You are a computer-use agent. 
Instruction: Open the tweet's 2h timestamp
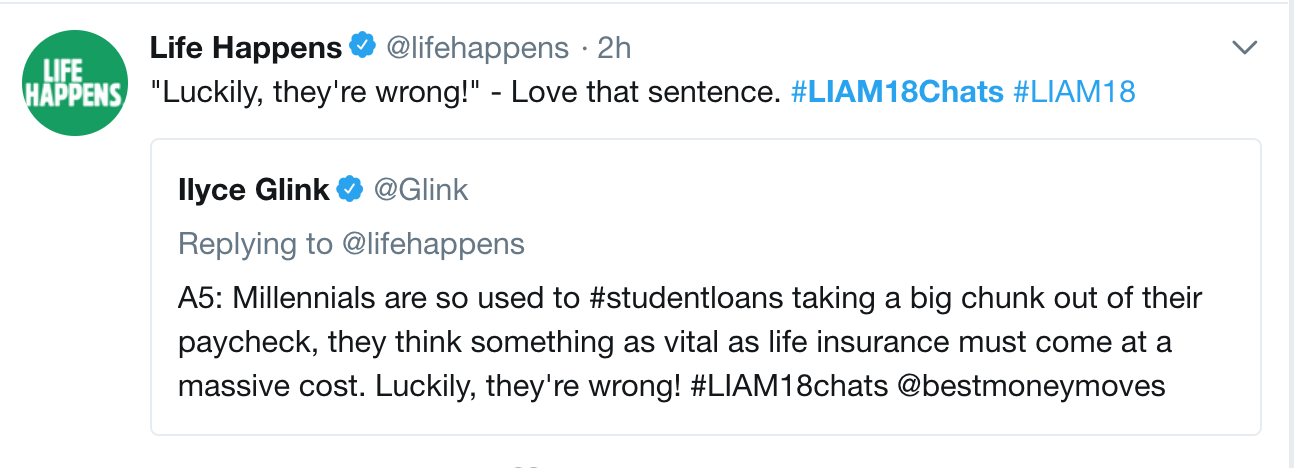point(614,47)
